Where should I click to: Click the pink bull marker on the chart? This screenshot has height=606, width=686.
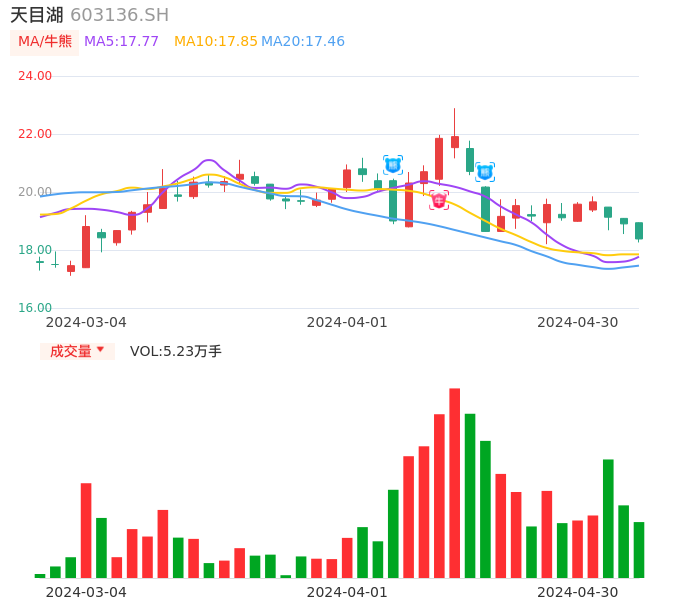[439, 200]
